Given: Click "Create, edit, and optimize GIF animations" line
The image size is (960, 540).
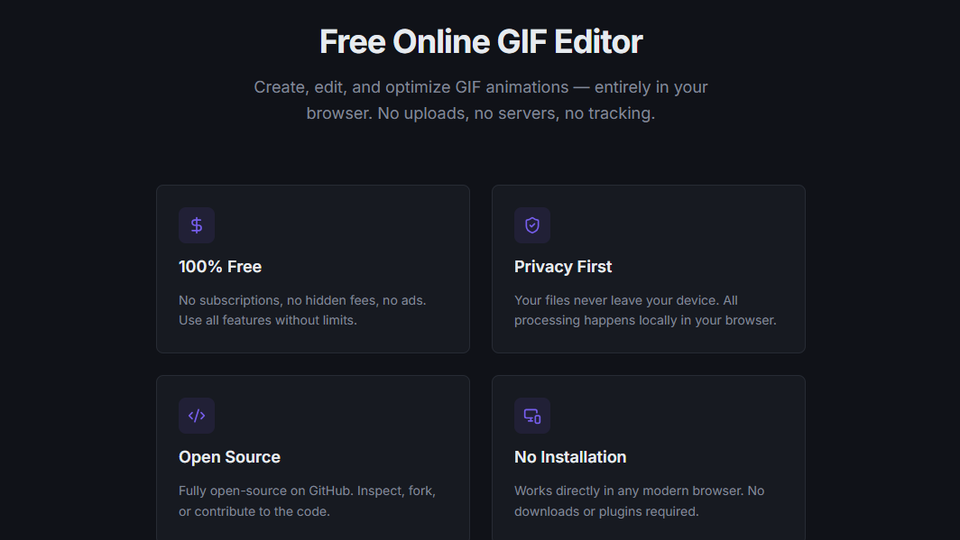Looking at the screenshot, I should click(x=410, y=87).
